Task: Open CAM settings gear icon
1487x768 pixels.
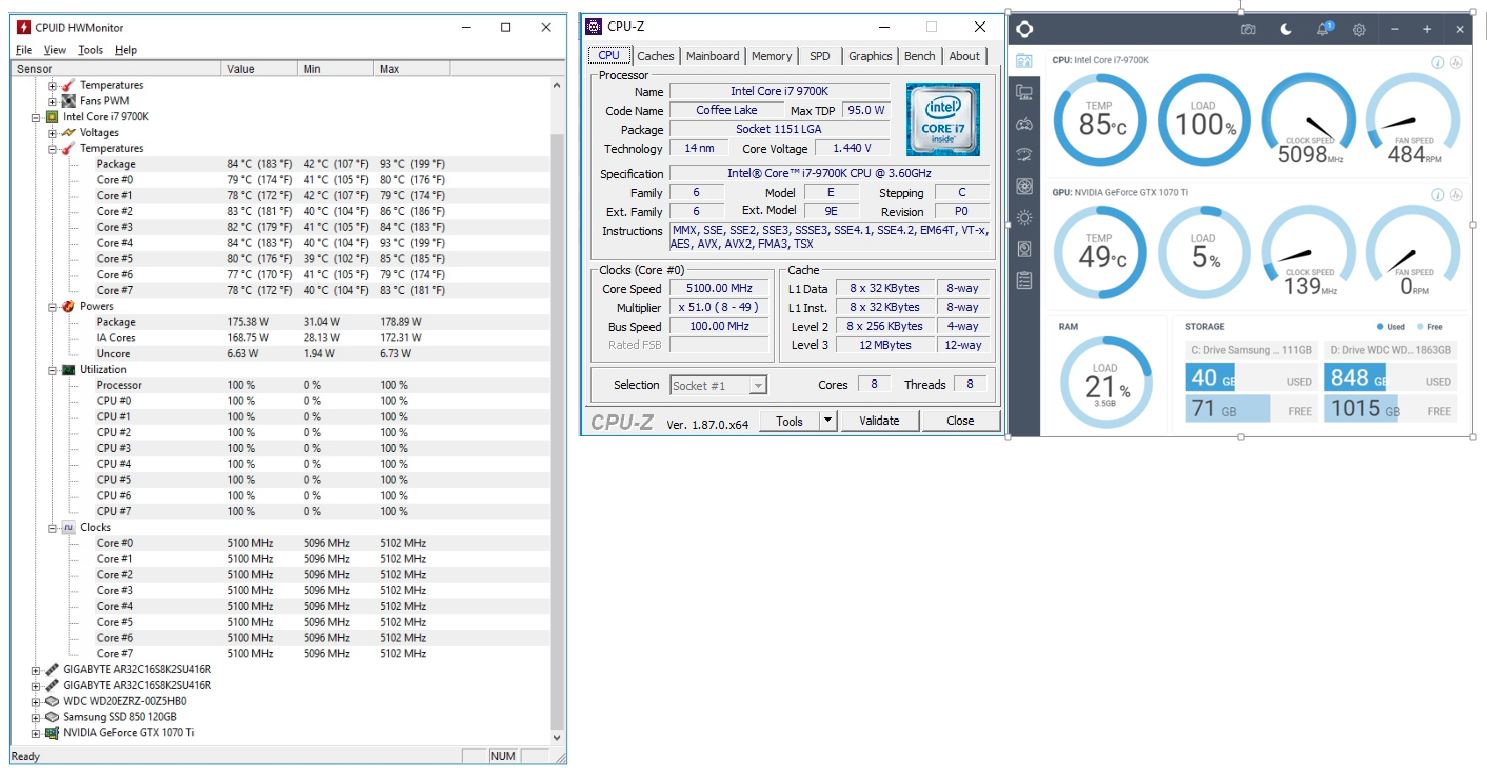Action: (1359, 29)
